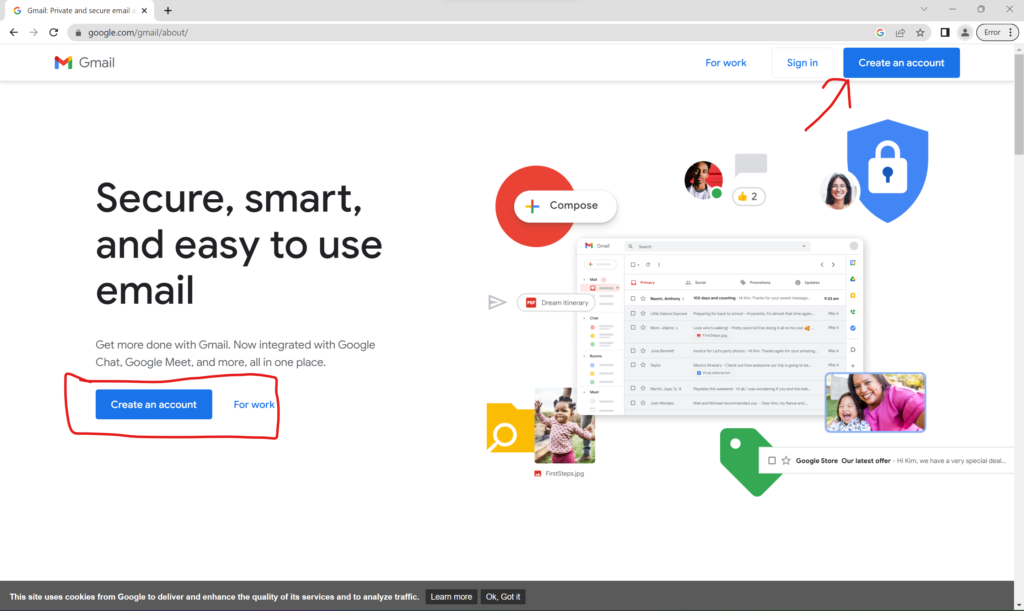
Task: Click the browser forward arrow
Action: coord(33,32)
